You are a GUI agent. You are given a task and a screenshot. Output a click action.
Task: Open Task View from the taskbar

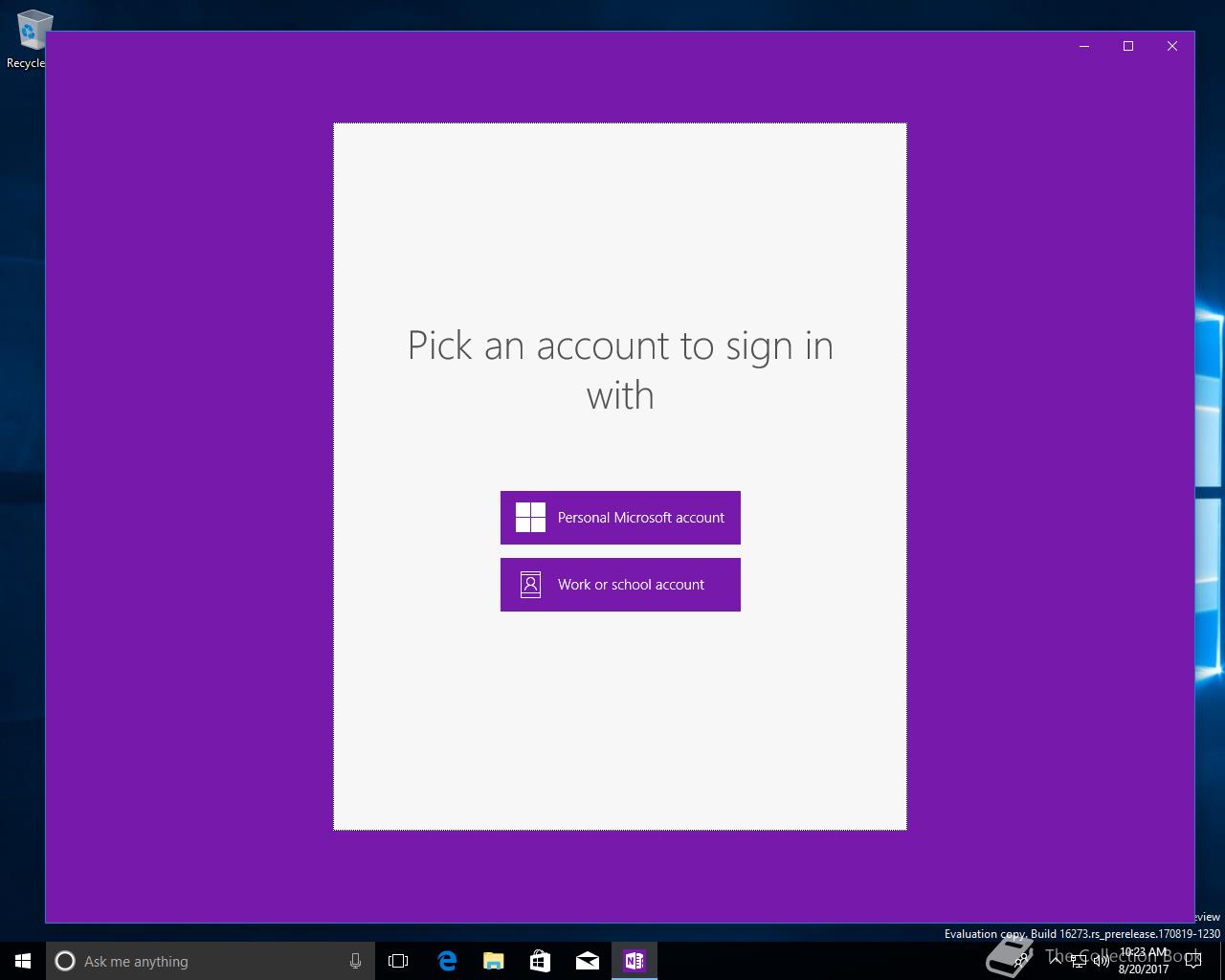point(398,961)
